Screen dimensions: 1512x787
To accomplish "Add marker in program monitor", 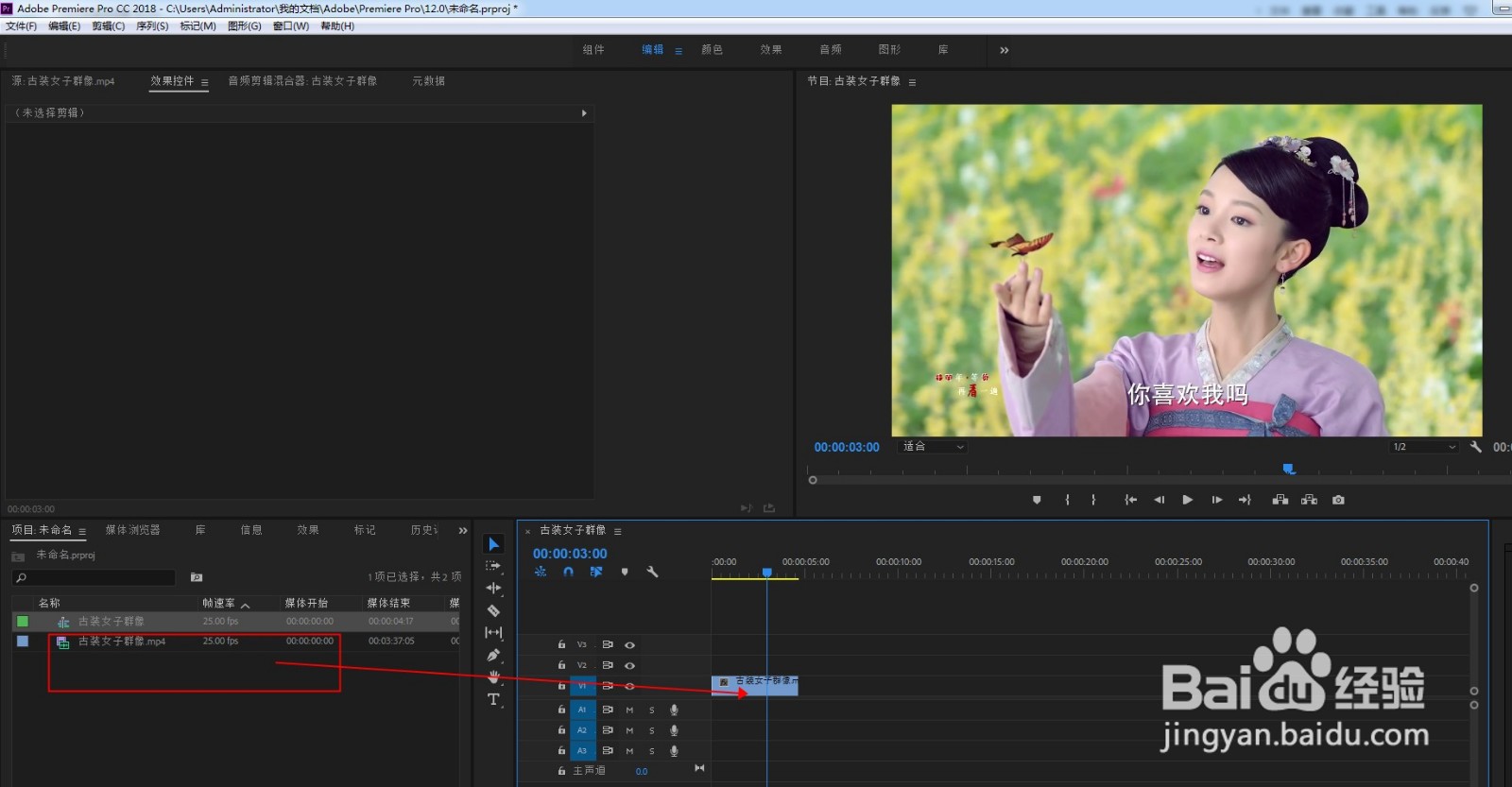I will click(x=1037, y=500).
